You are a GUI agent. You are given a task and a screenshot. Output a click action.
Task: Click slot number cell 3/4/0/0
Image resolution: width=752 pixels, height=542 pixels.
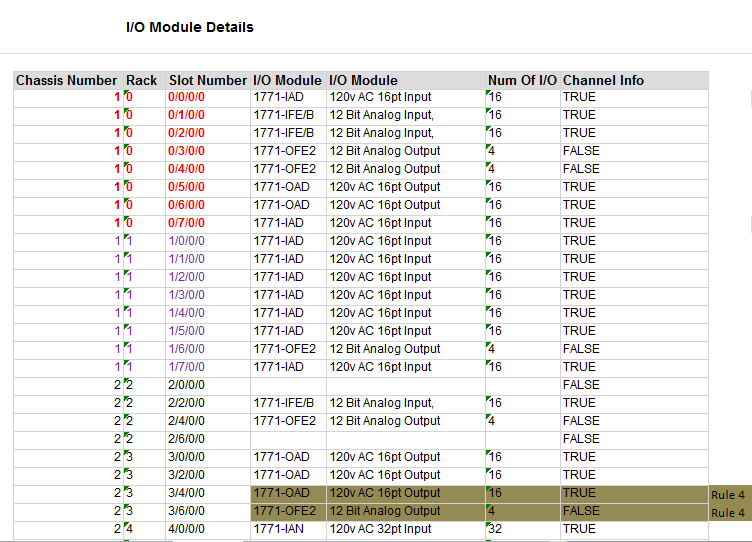pyautogui.click(x=208, y=493)
